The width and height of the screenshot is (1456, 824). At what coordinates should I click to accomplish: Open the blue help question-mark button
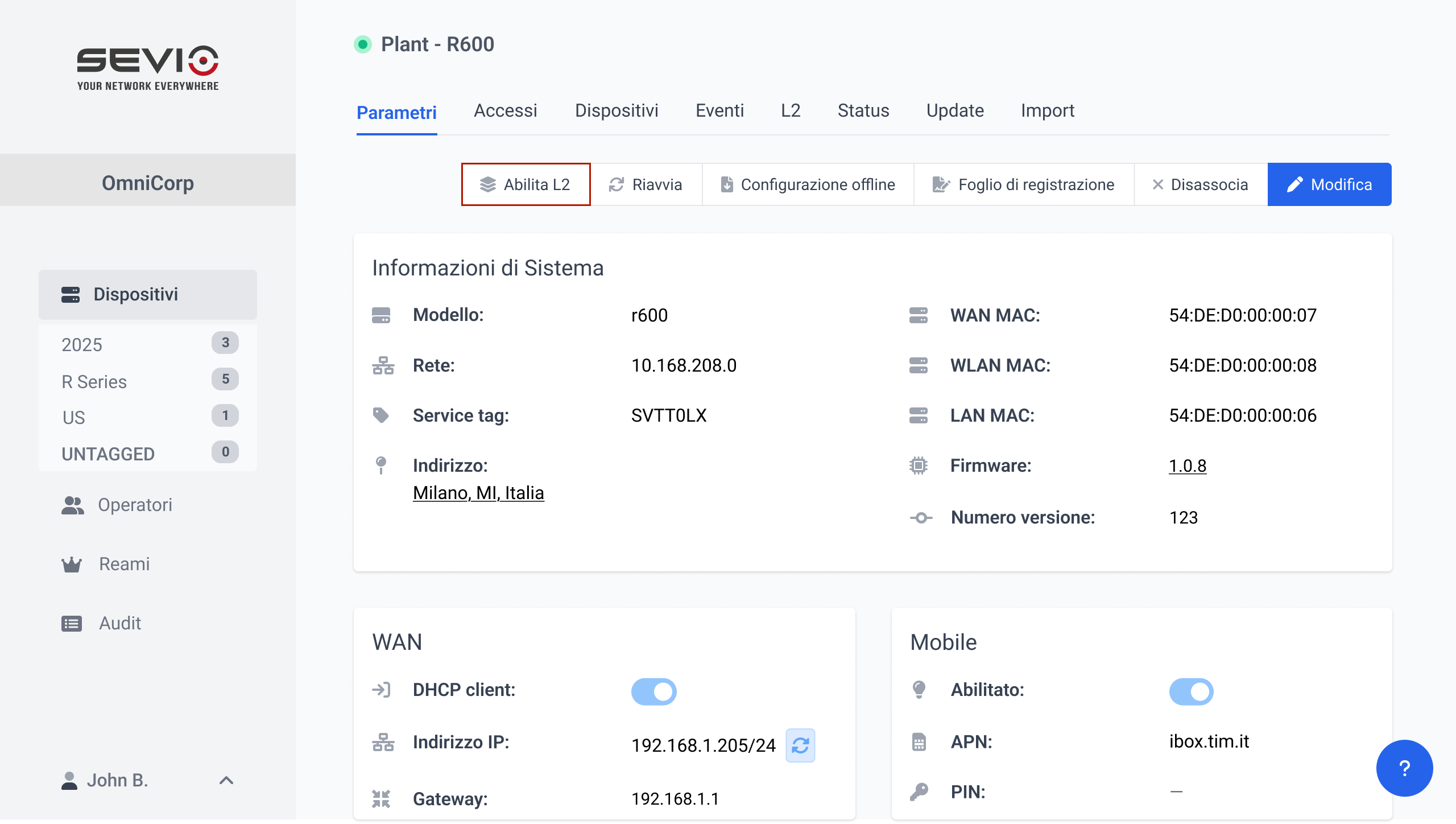click(x=1404, y=768)
